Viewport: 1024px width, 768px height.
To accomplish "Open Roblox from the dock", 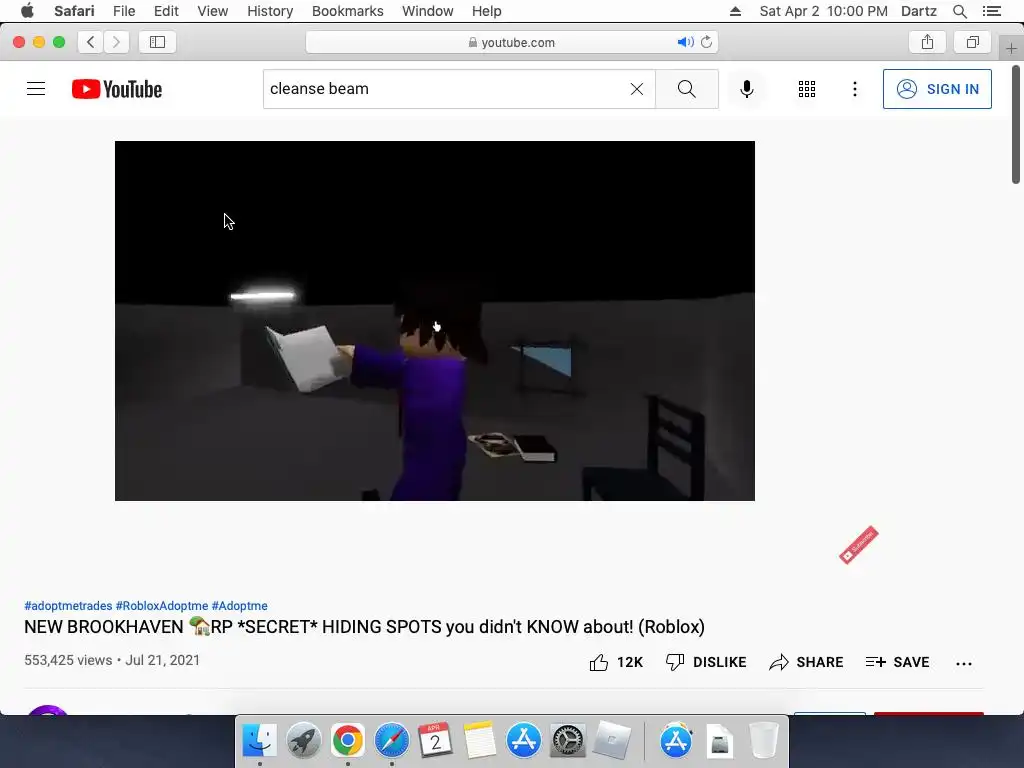I will tap(612, 741).
